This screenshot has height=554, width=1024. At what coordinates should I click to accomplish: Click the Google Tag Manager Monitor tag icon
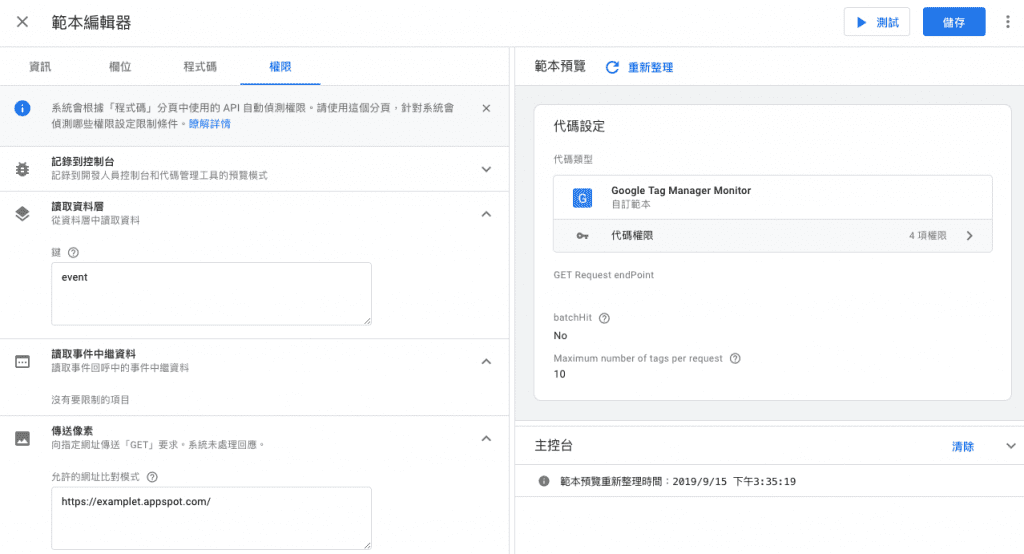[583, 197]
